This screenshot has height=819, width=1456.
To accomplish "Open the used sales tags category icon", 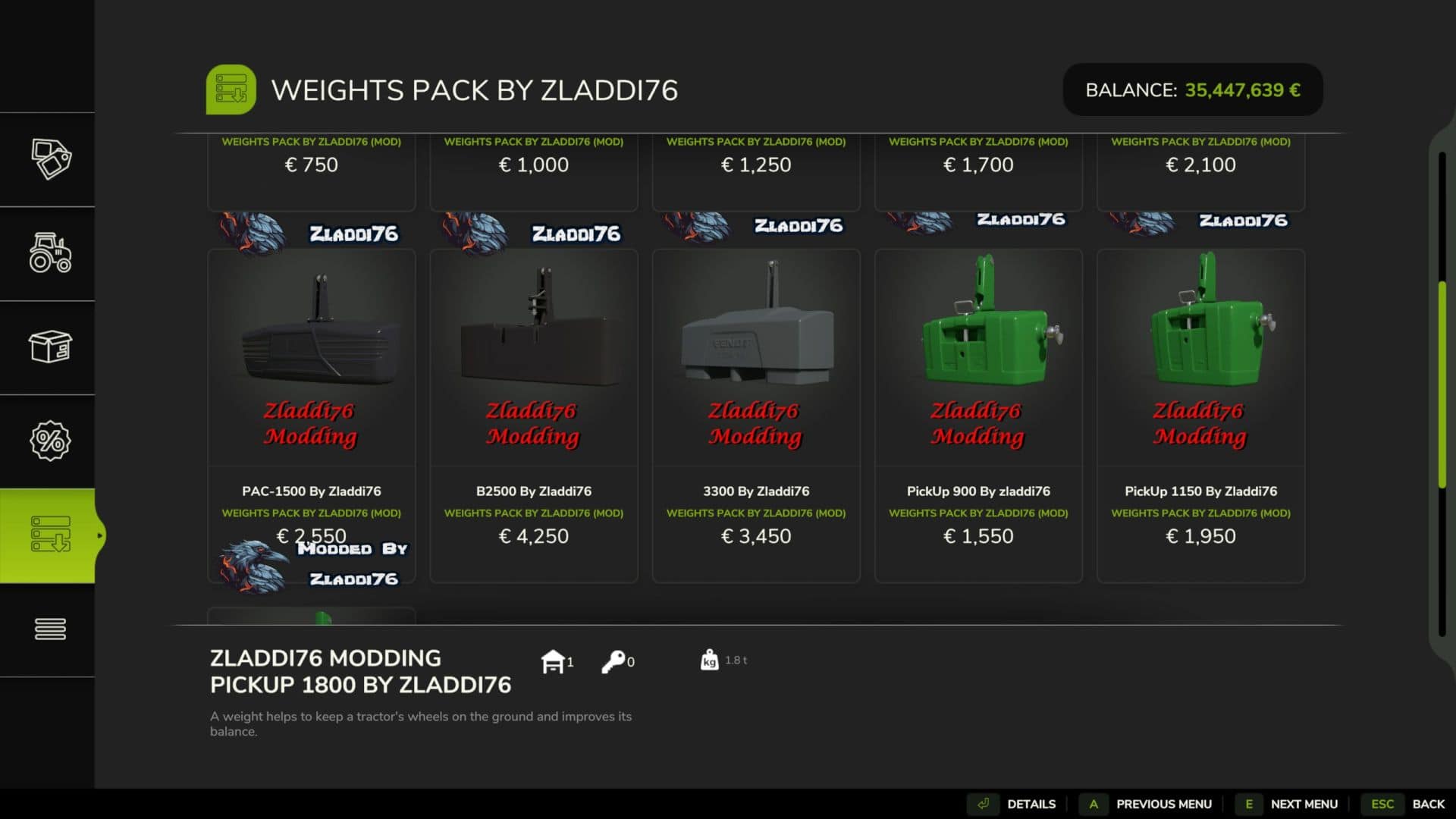I will coord(51,159).
